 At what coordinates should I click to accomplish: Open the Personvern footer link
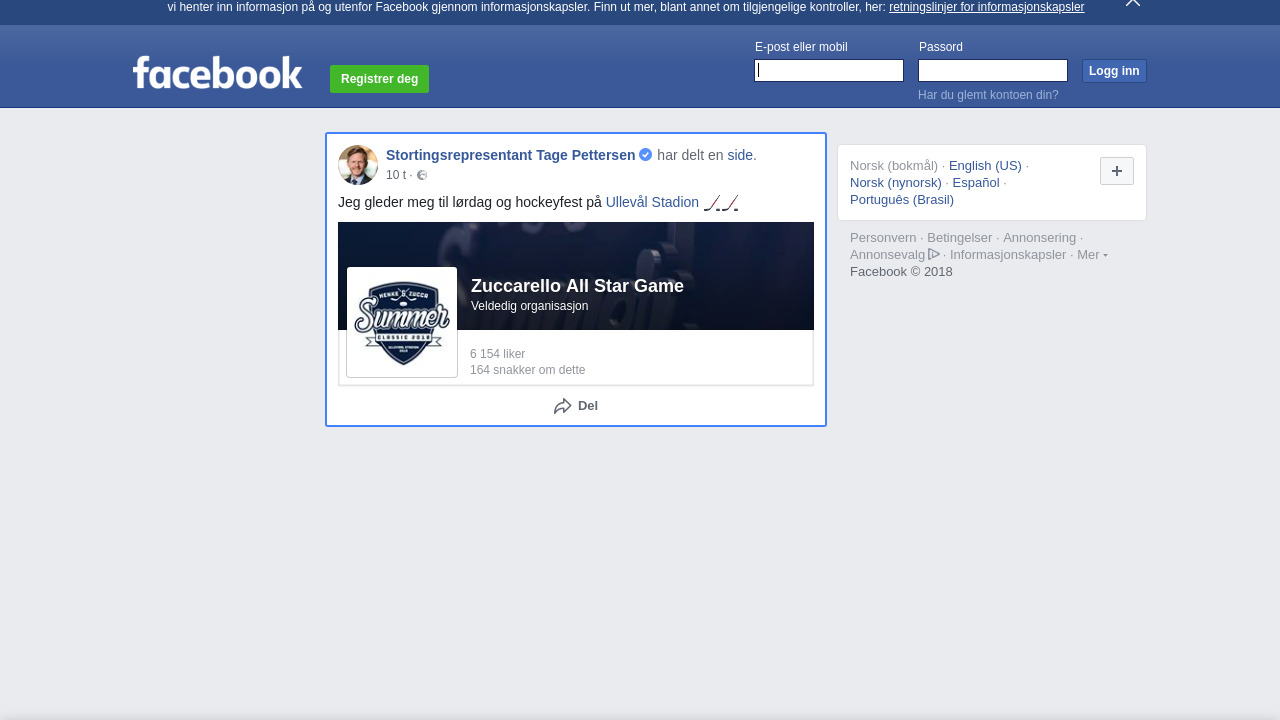coord(883,238)
